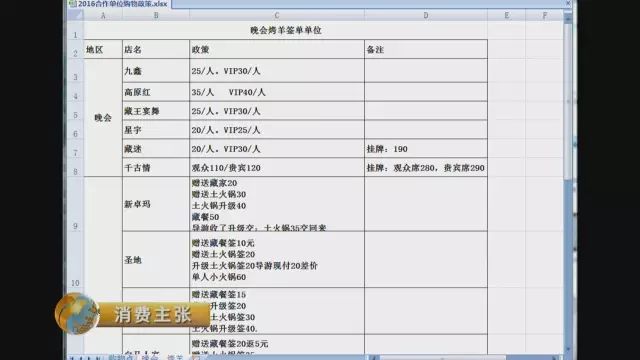Click the 圣地 policy cell with 赠送藏餐签10元
Viewport: 640px width, 360px height.
coord(277,260)
